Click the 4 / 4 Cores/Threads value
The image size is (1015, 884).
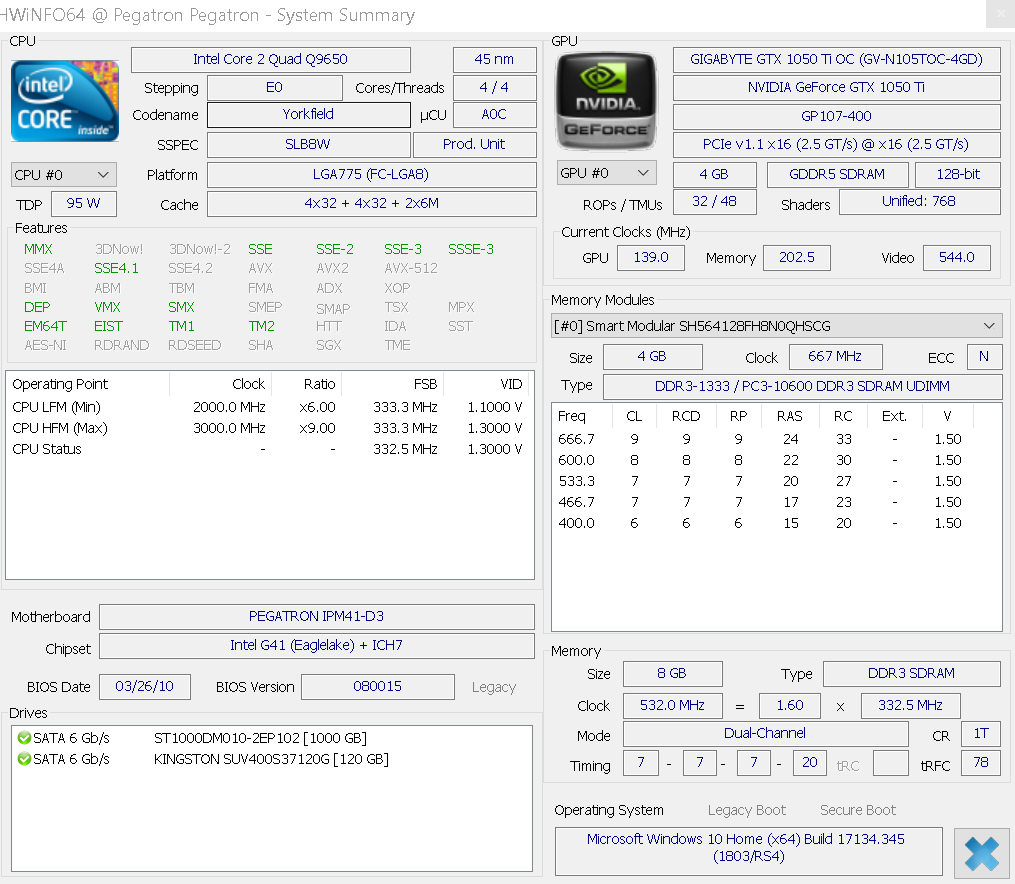495,88
